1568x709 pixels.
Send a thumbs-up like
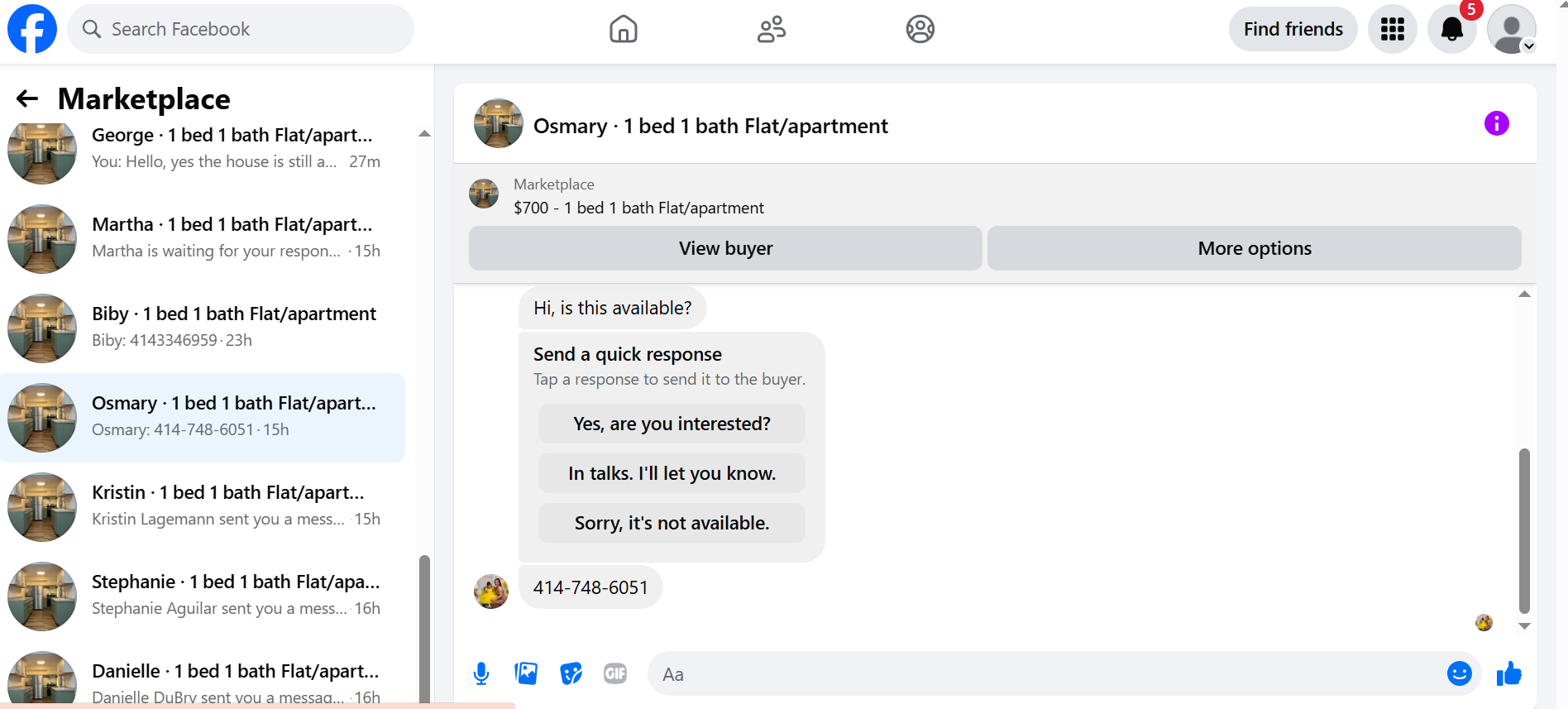pyautogui.click(x=1508, y=673)
